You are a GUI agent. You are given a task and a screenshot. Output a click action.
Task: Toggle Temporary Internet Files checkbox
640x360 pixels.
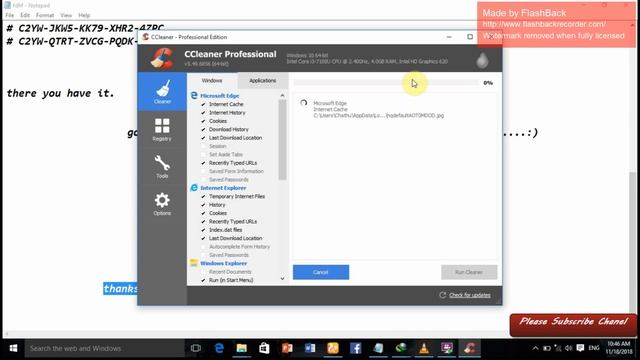coord(203,197)
